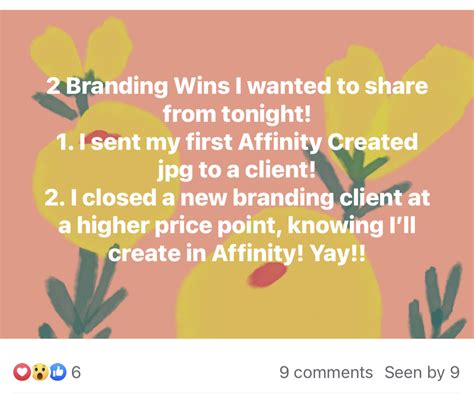Click the "jpg to a client!" text

tap(236, 170)
